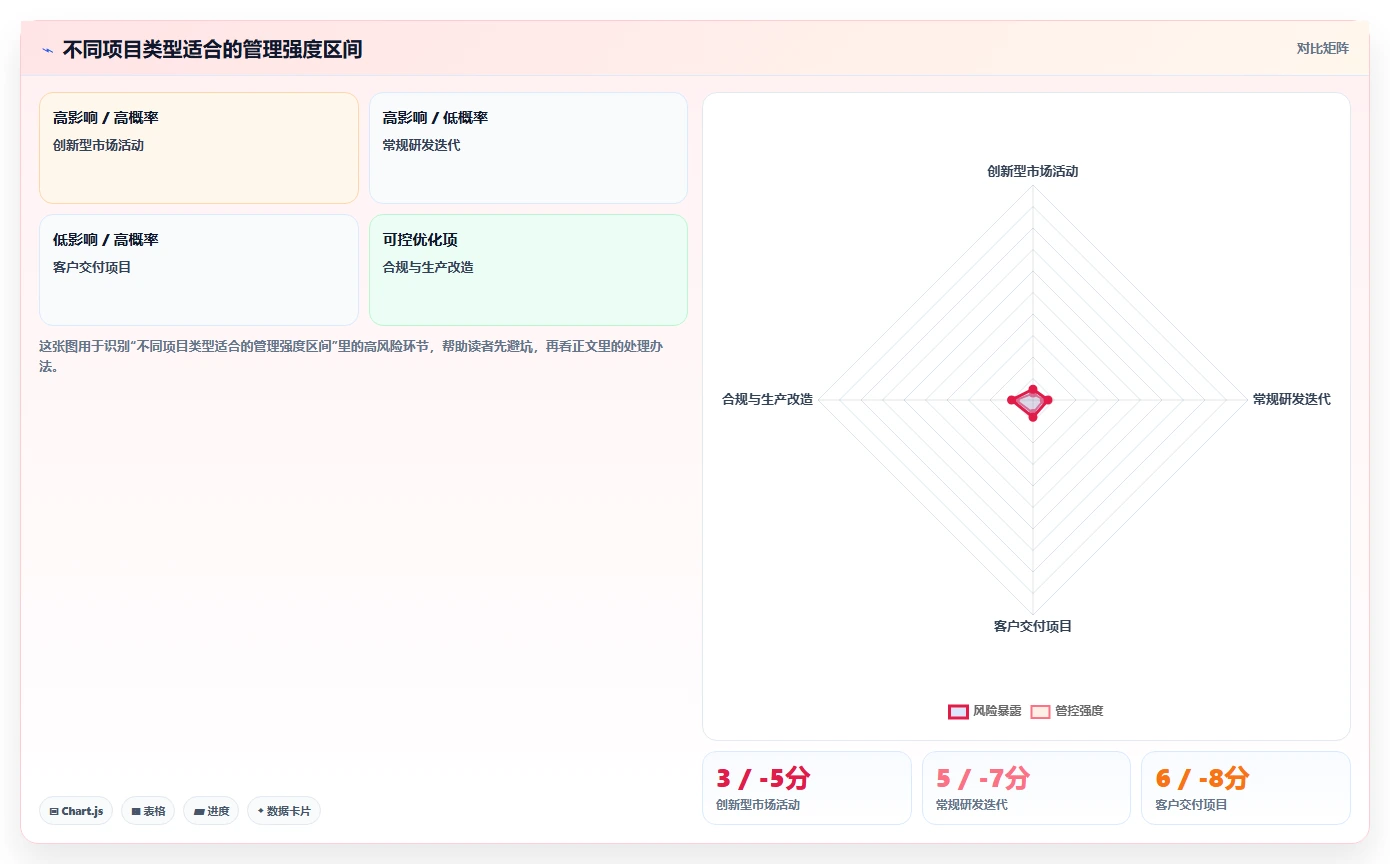
Task: Click the 5 / -7分 score card
Action: tap(1026, 788)
